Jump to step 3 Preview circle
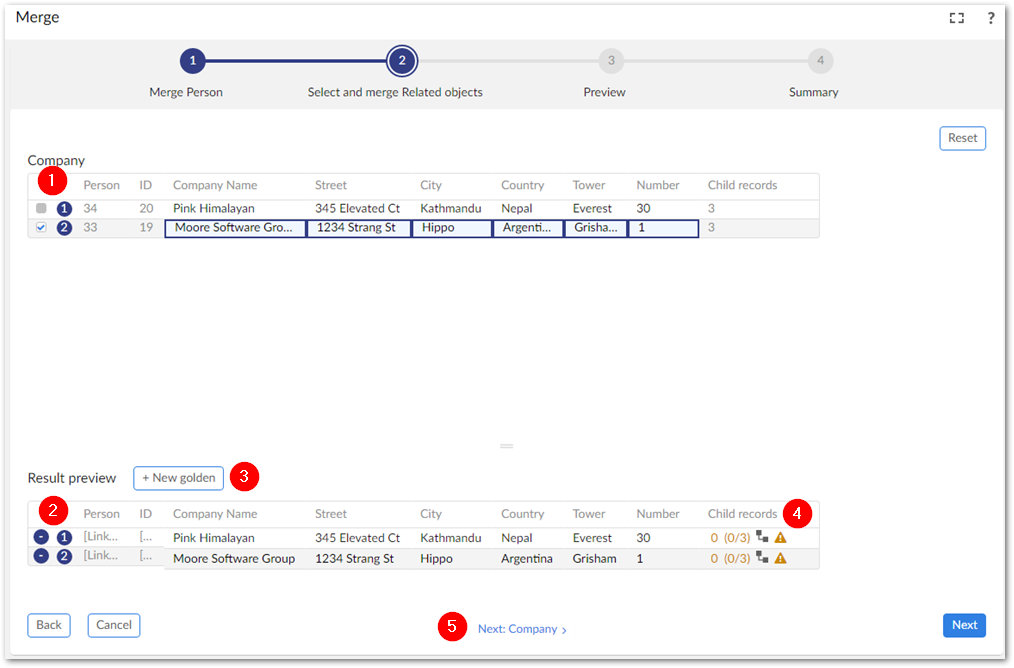Viewport: 1014px width, 668px height. [x=611, y=61]
